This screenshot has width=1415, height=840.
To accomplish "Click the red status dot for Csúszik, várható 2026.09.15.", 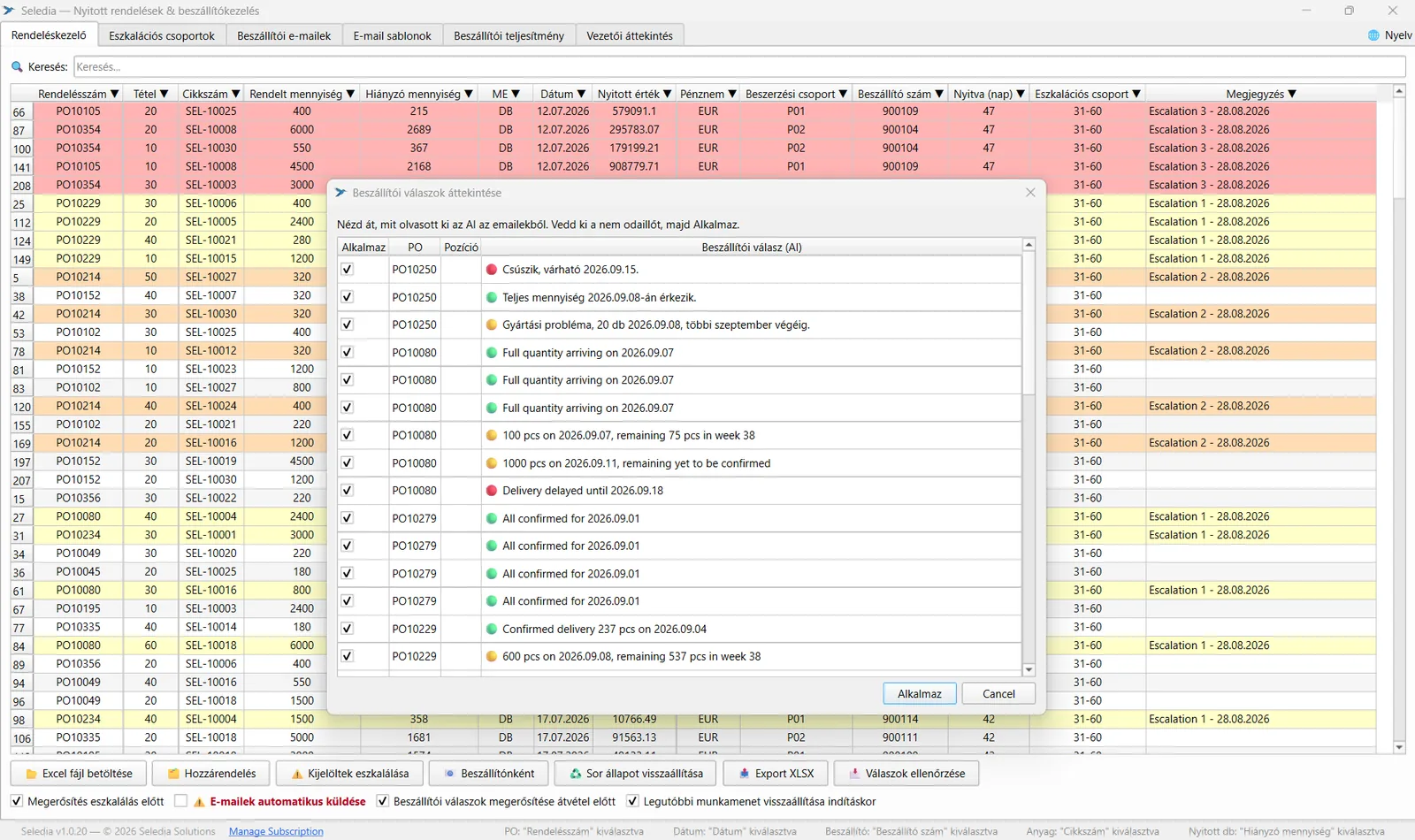I will click(x=492, y=270).
